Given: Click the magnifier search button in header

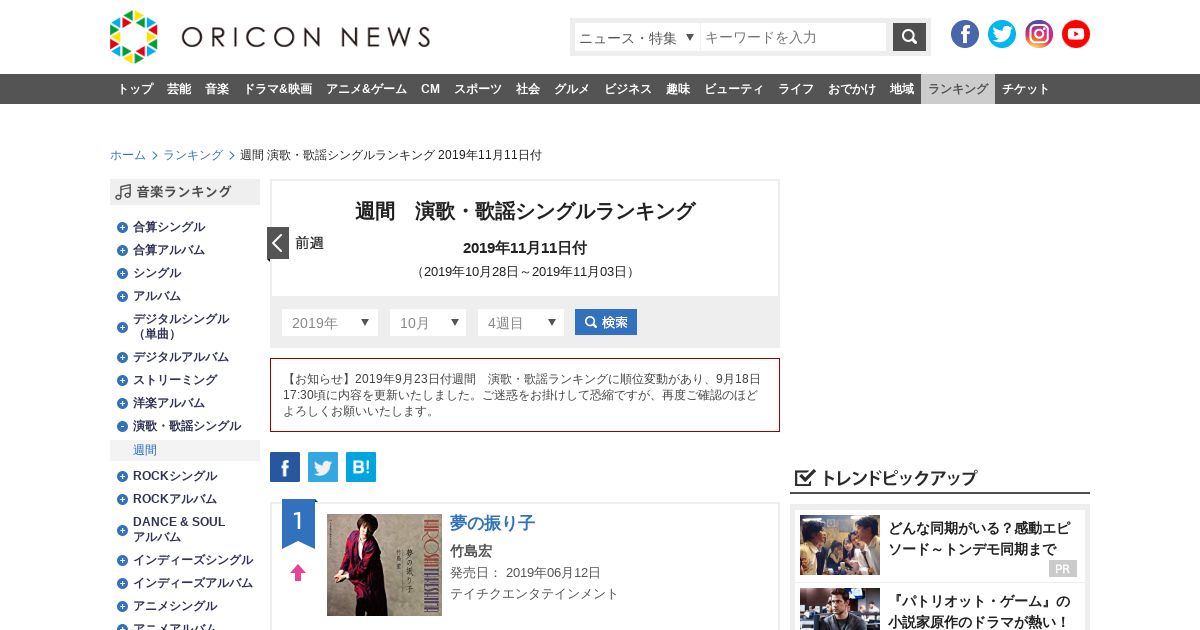Looking at the screenshot, I should tap(909, 37).
